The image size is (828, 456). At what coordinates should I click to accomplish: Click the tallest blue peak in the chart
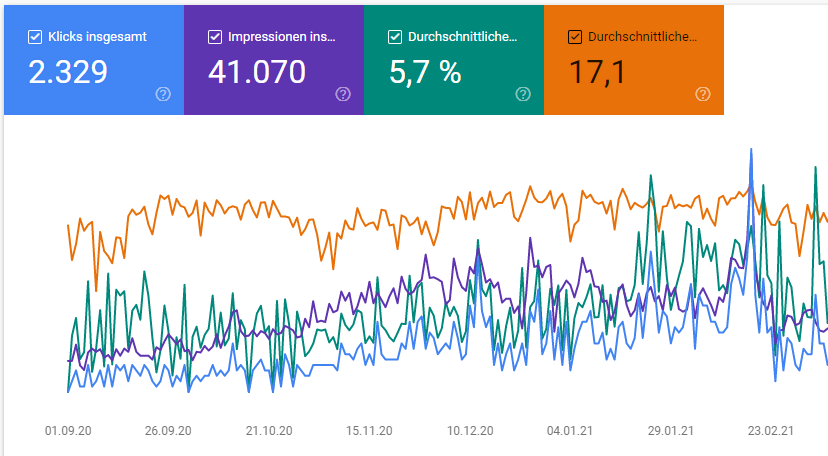pyautogui.click(x=750, y=151)
